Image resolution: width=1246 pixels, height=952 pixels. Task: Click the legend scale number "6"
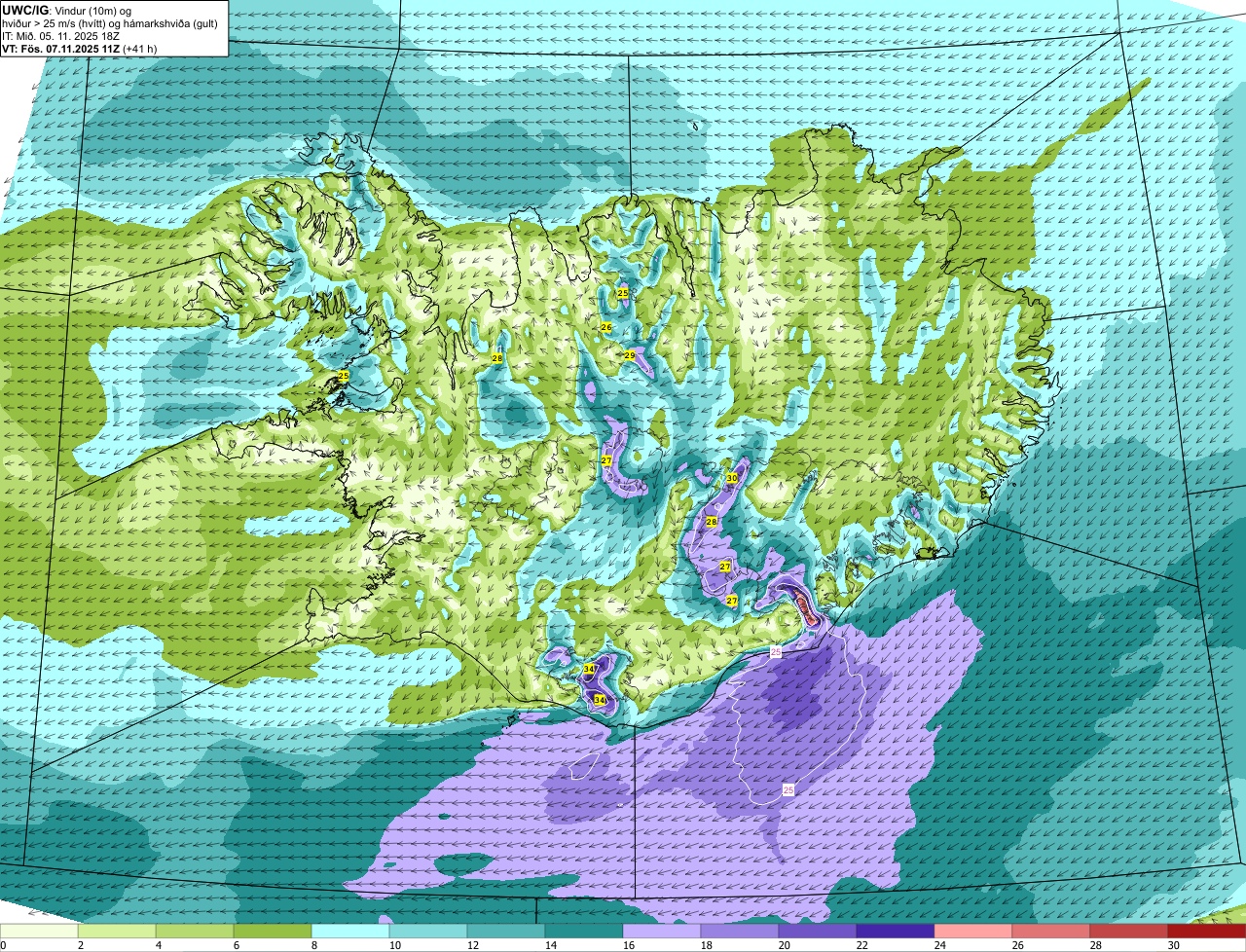pyautogui.click(x=237, y=945)
